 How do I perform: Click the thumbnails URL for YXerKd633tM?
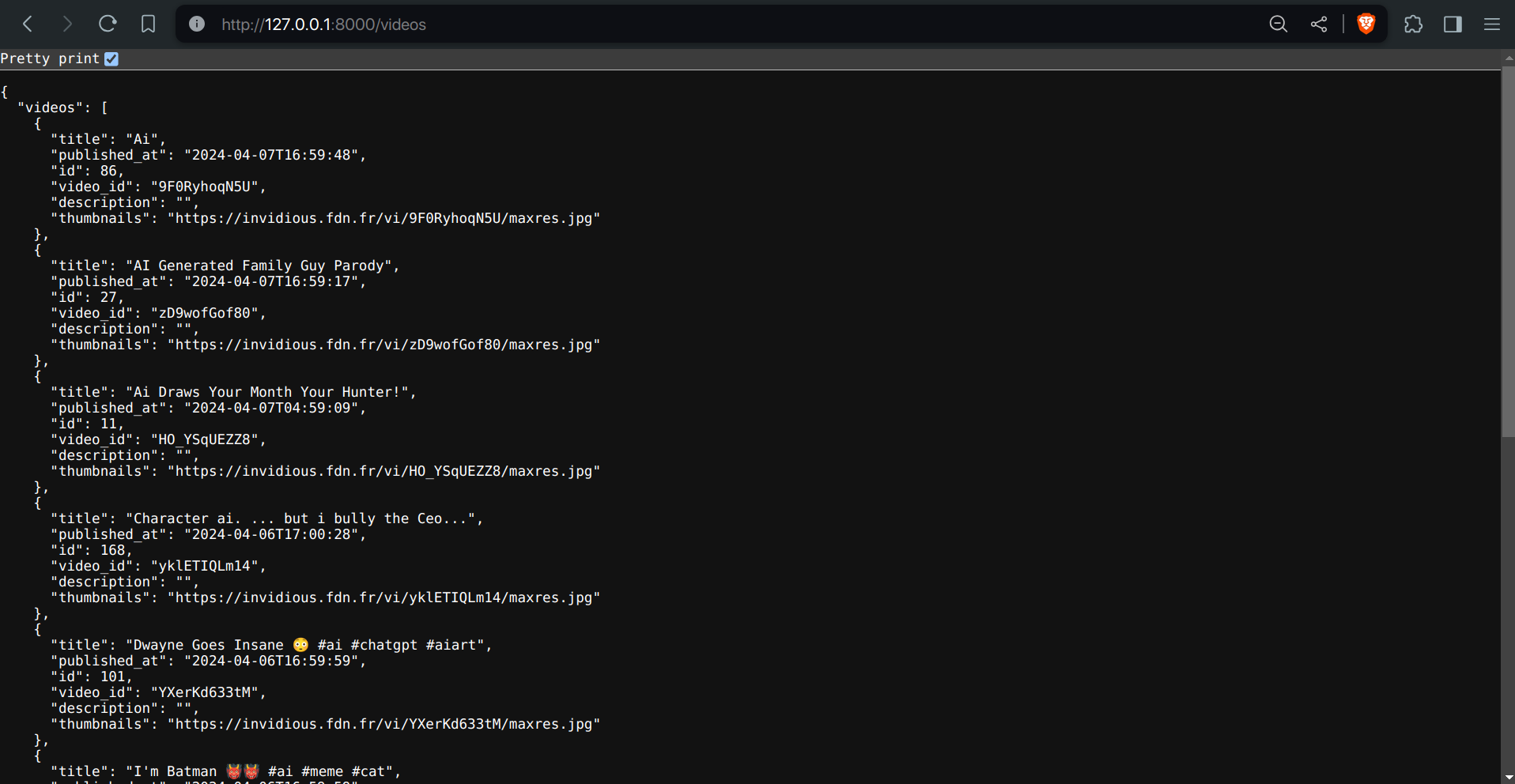tap(383, 724)
